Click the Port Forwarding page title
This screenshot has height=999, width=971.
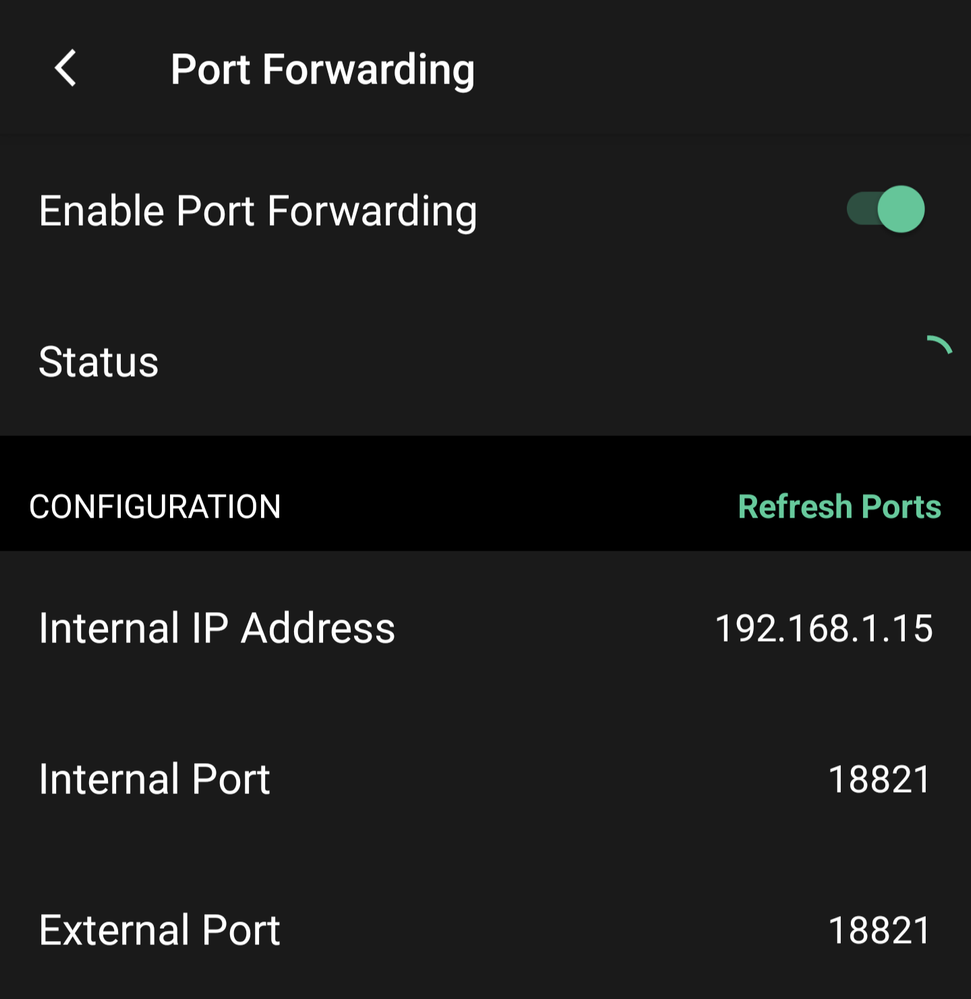(322, 70)
